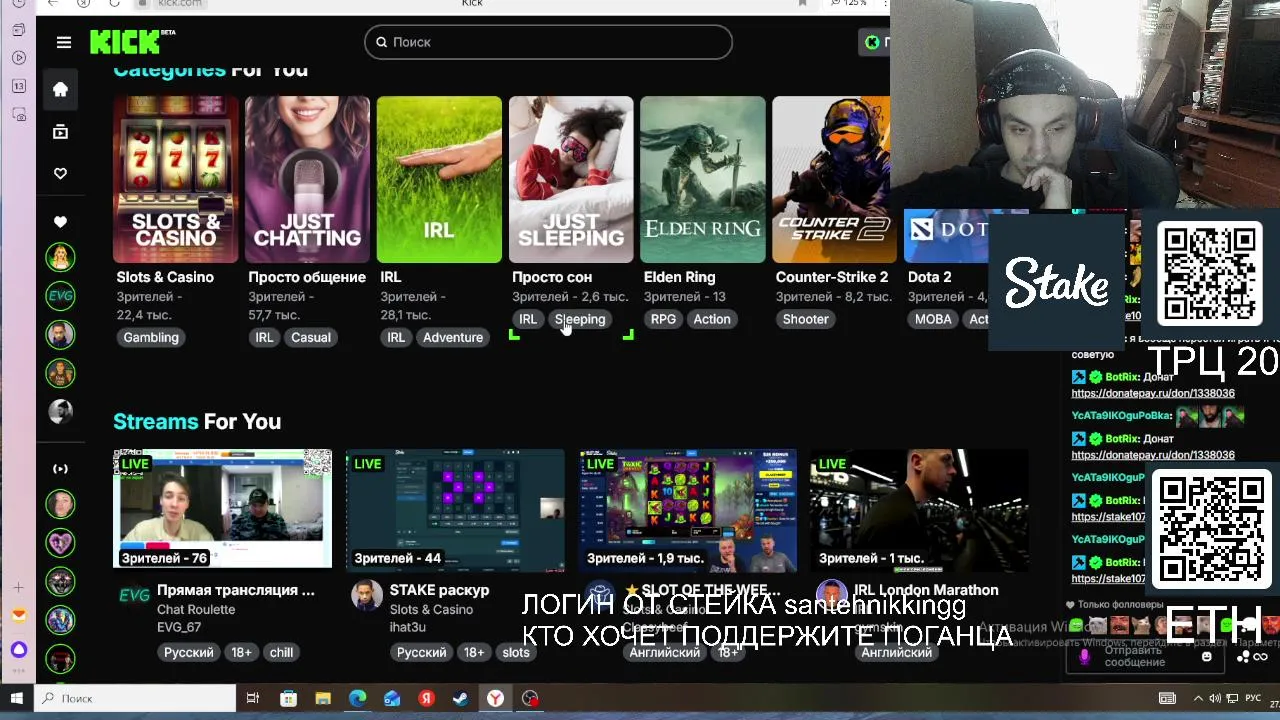
Task: Open the Just Sleeping category thumbnail
Action: point(571,179)
